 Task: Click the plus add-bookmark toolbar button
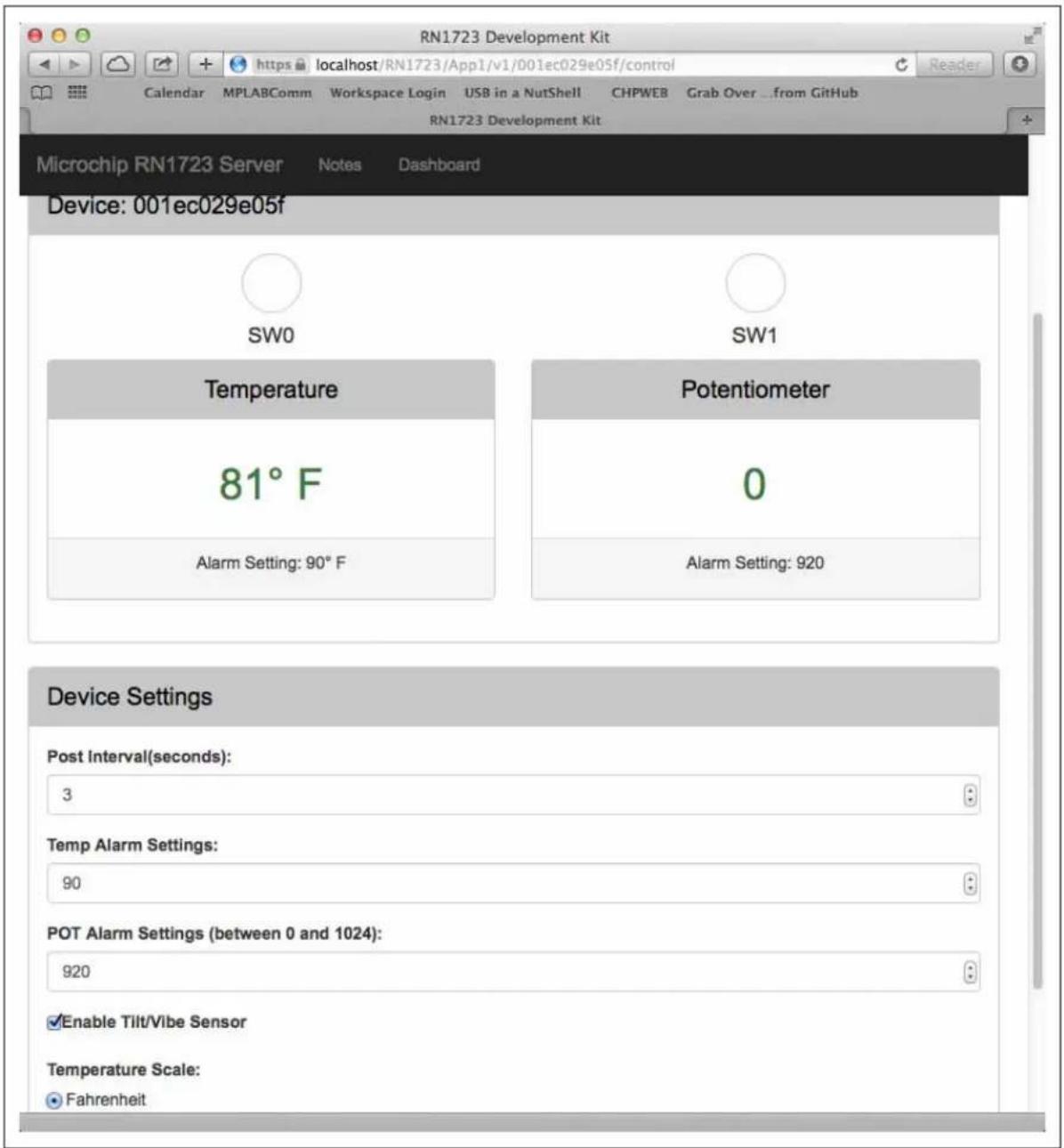pos(206,64)
